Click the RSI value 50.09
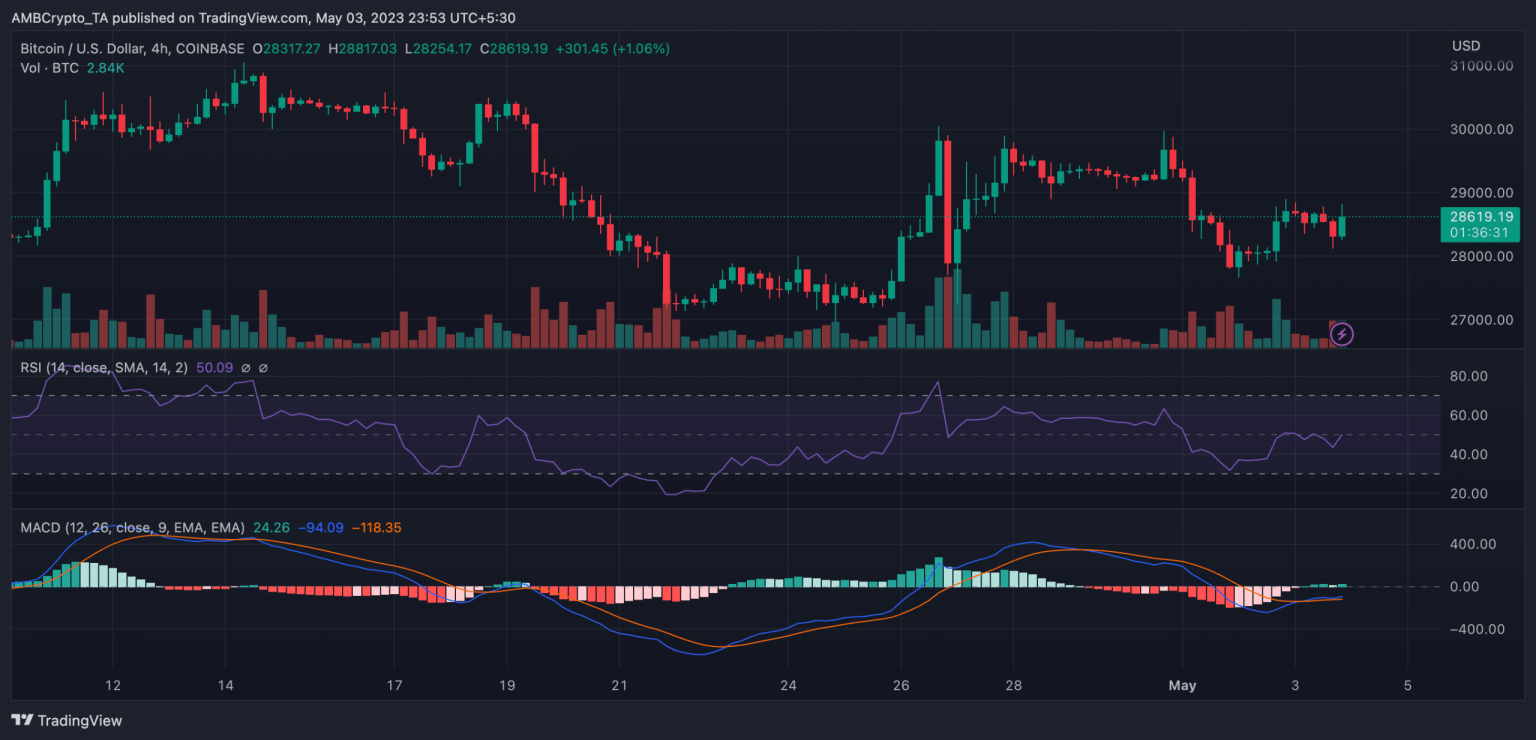 [x=216, y=367]
